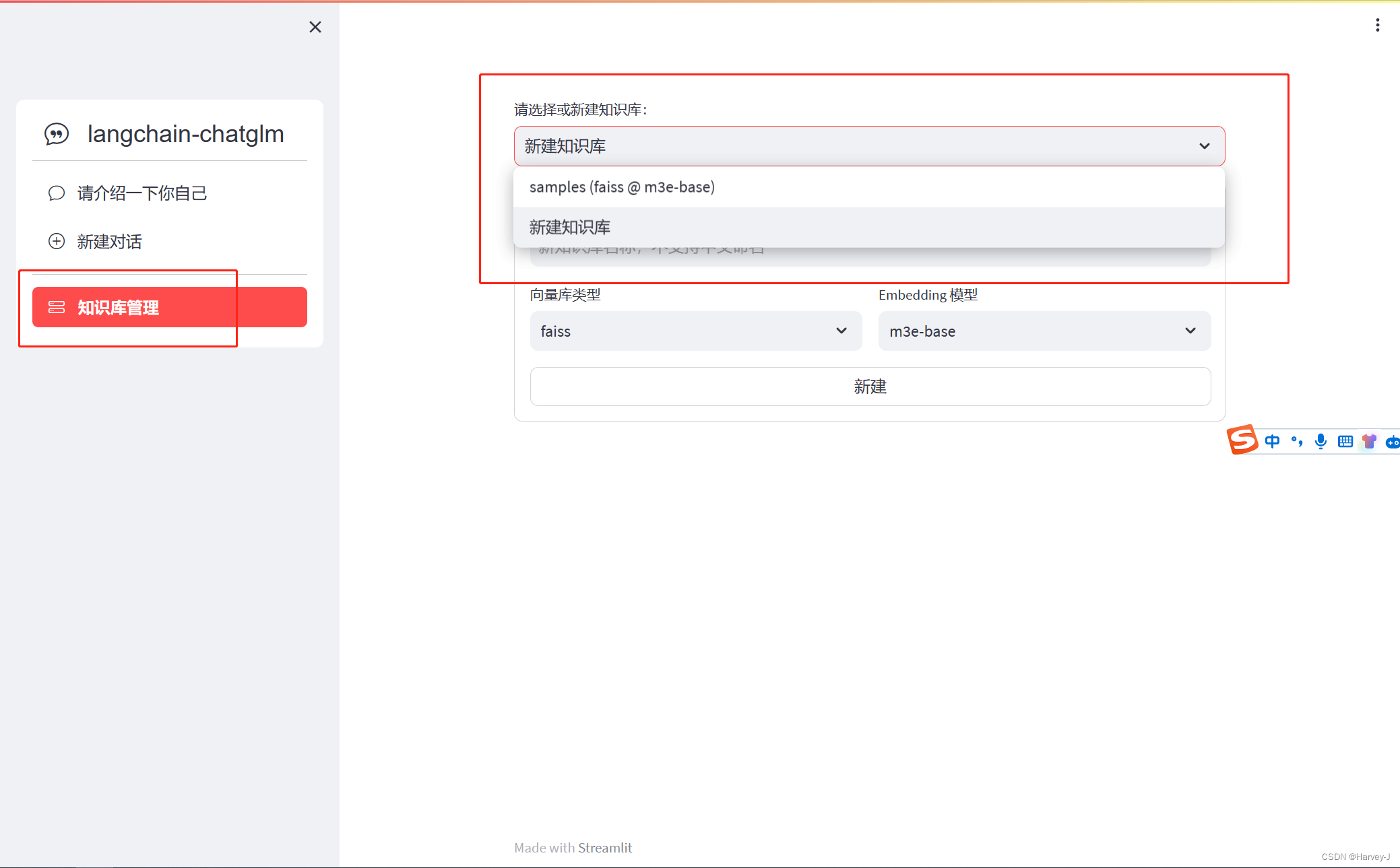Open the 知识库管理 page
This screenshot has width=1400, height=868.
pos(169,307)
